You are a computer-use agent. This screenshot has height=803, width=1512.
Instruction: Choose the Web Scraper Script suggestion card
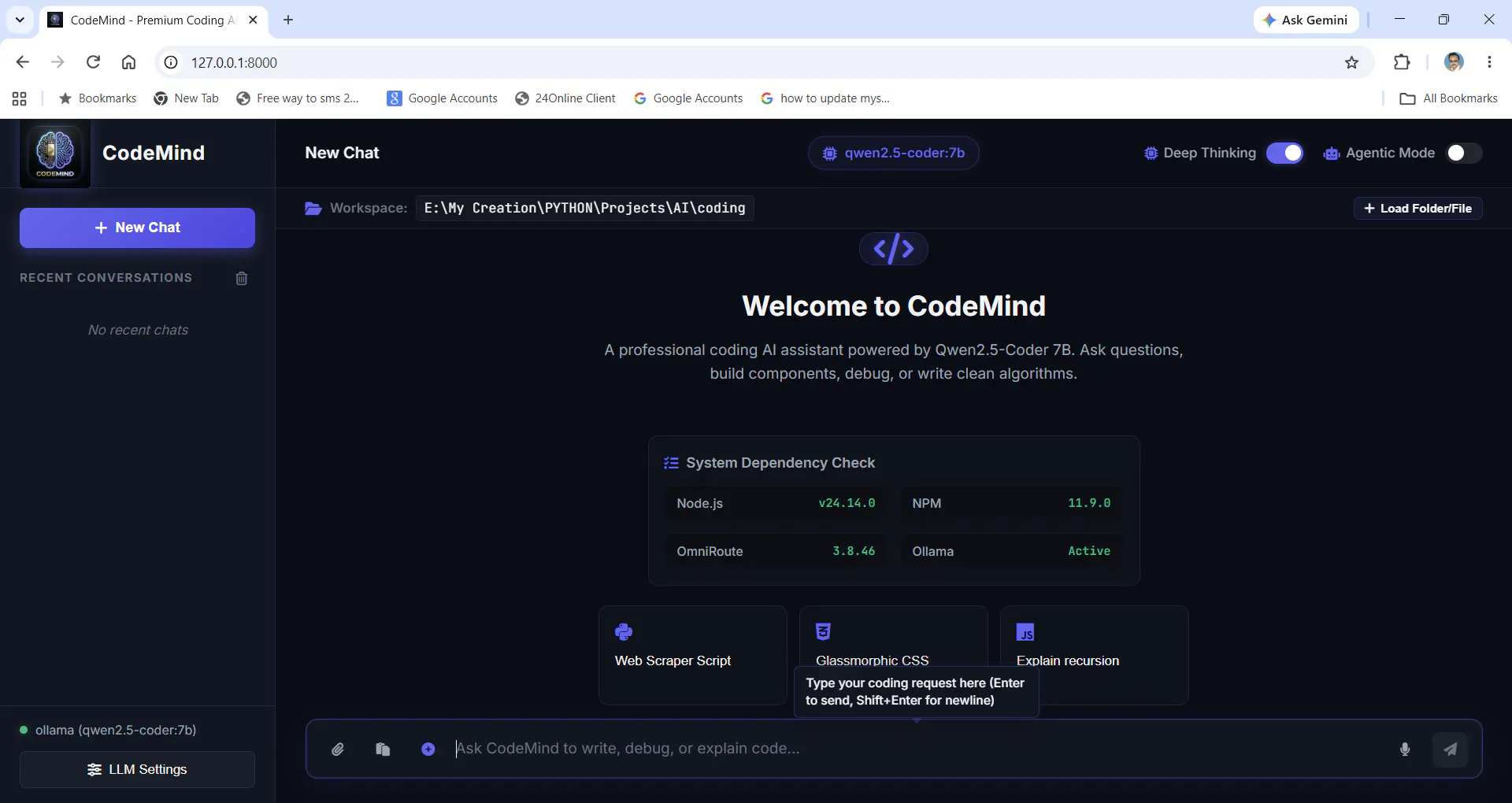pos(693,655)
